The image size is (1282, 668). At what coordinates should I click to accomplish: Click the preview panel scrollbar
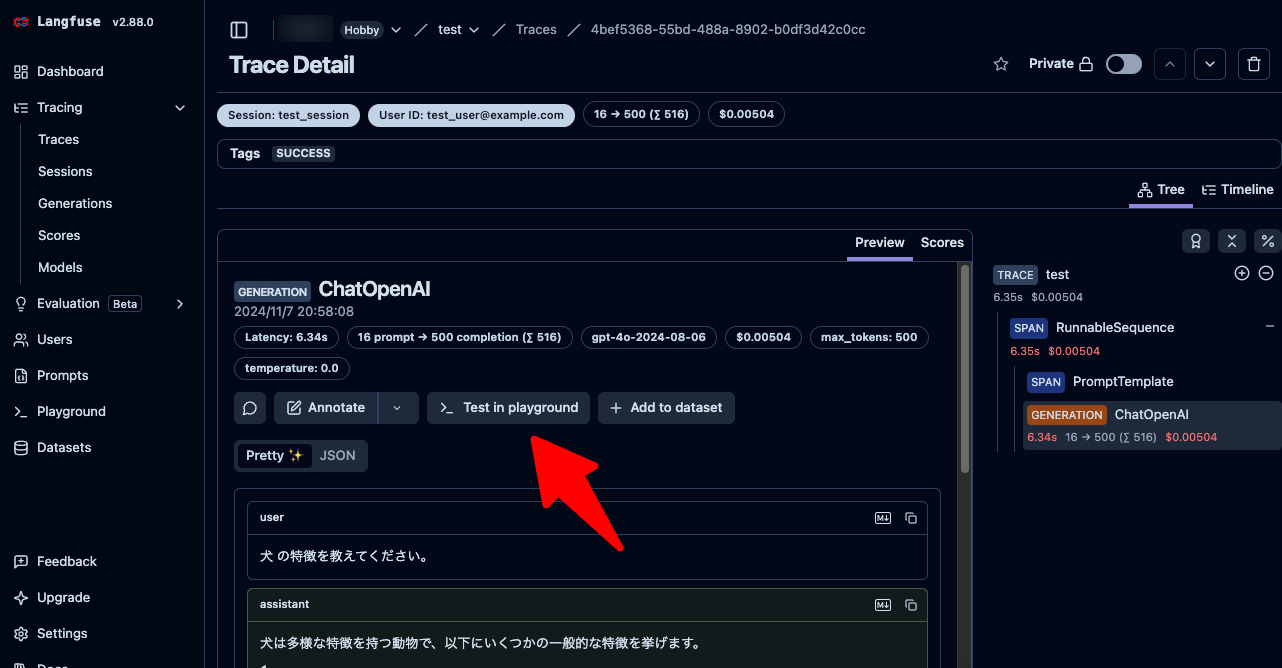[x=965, y=368]
